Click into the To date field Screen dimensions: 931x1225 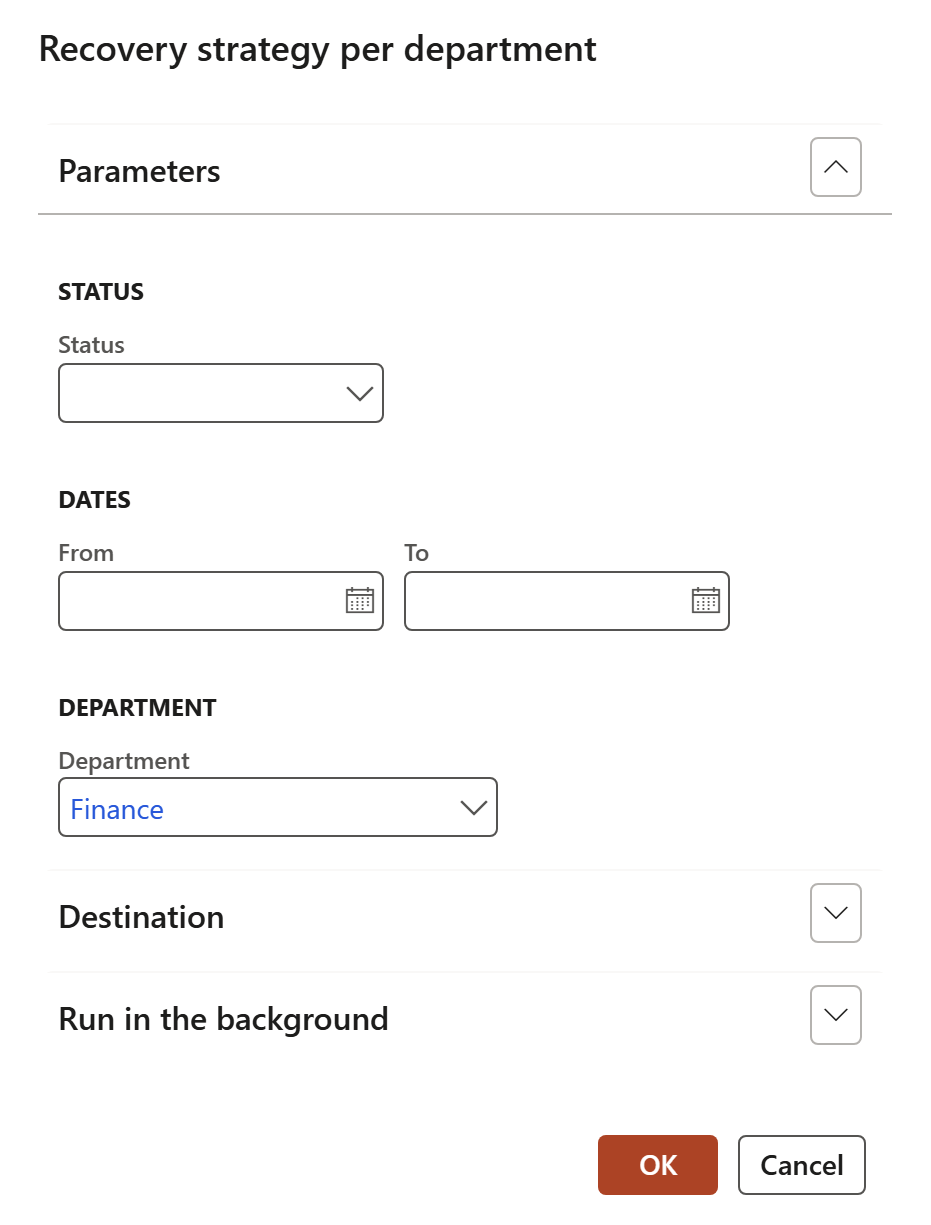click(x=546, y=601)
